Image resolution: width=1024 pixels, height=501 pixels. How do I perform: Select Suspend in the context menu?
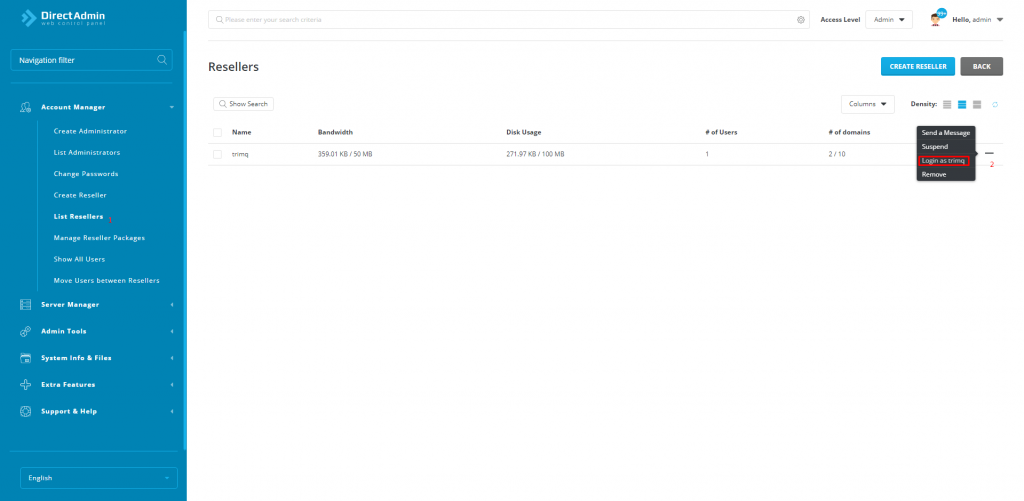pos(934,146)
